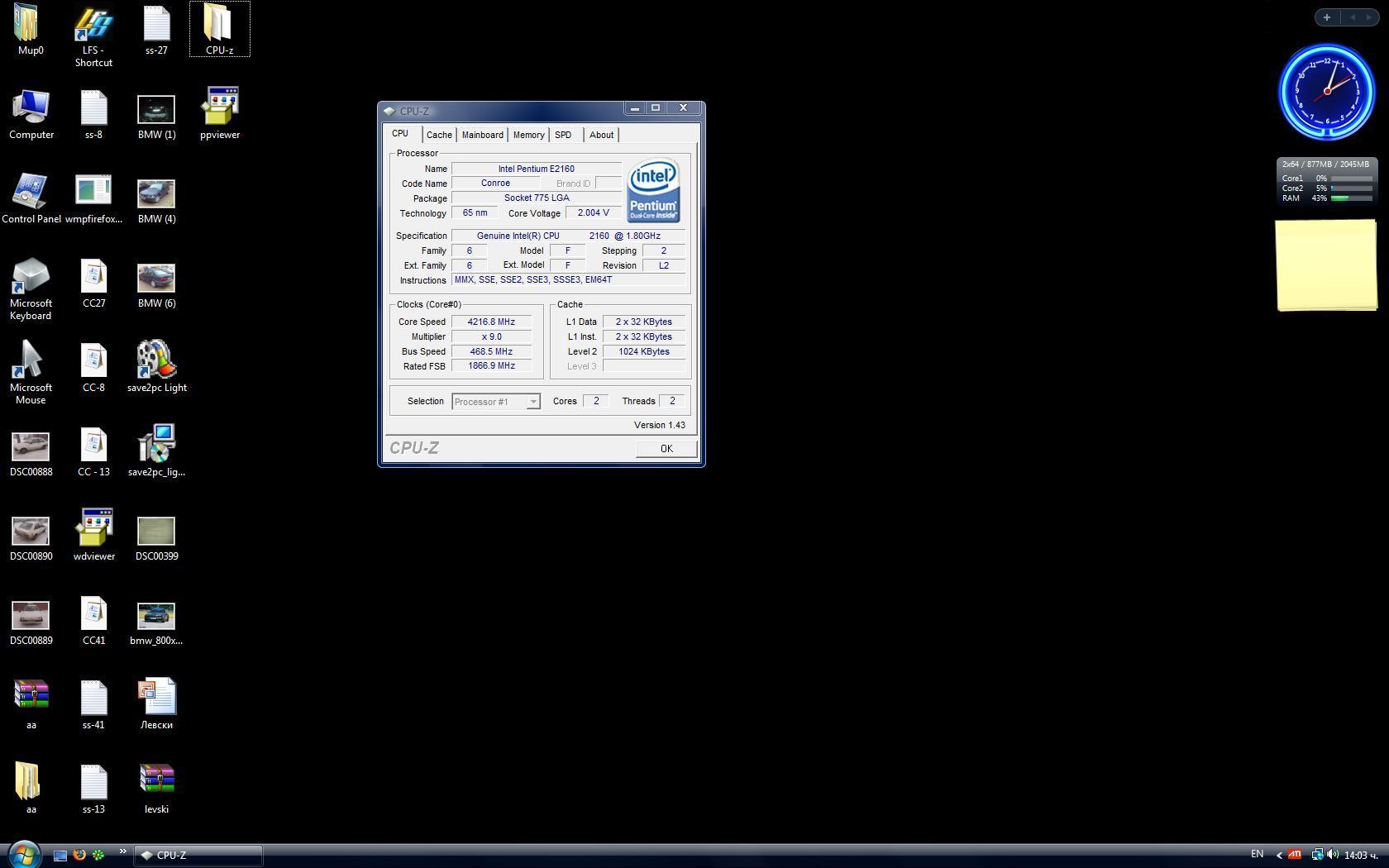Launch the LFS - Shortcut icon

tap(93, 23)
